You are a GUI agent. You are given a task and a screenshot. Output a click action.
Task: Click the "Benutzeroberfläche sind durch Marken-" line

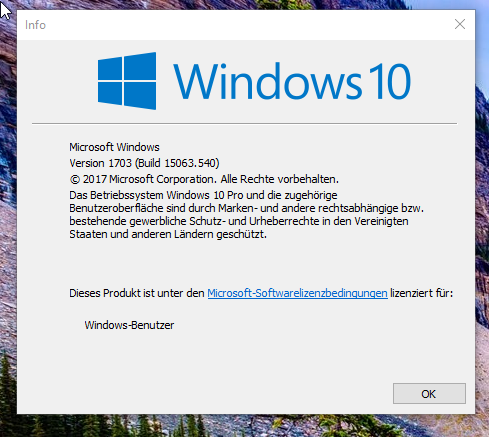point(246,208)
